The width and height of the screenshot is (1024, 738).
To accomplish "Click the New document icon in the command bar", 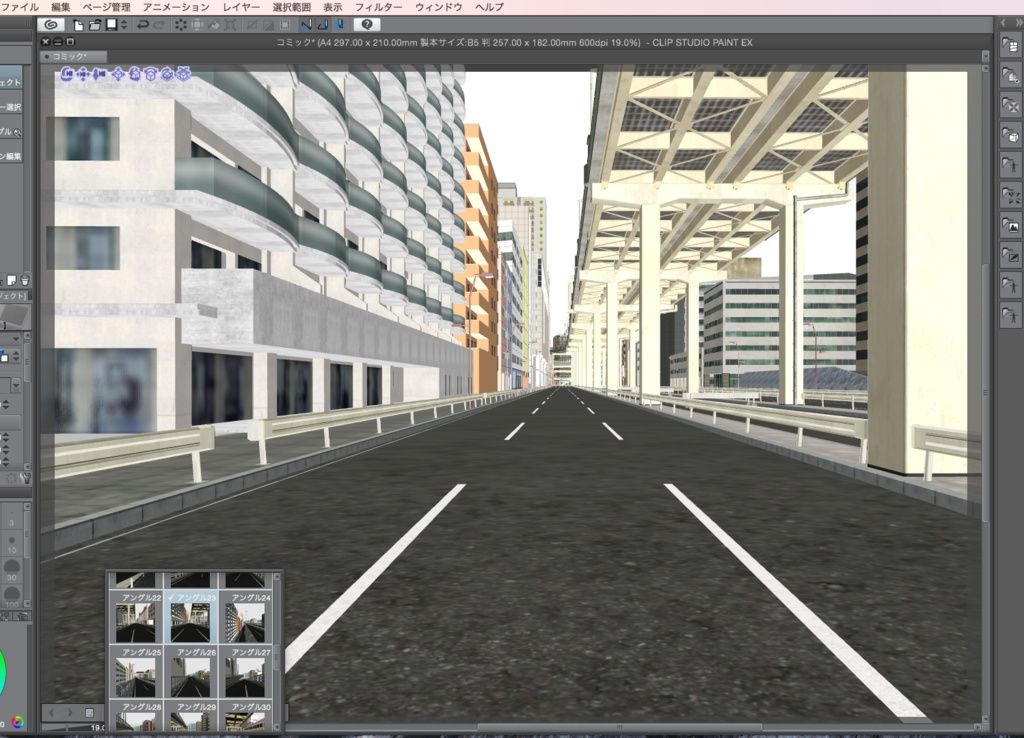I will [x=77, y=22].
